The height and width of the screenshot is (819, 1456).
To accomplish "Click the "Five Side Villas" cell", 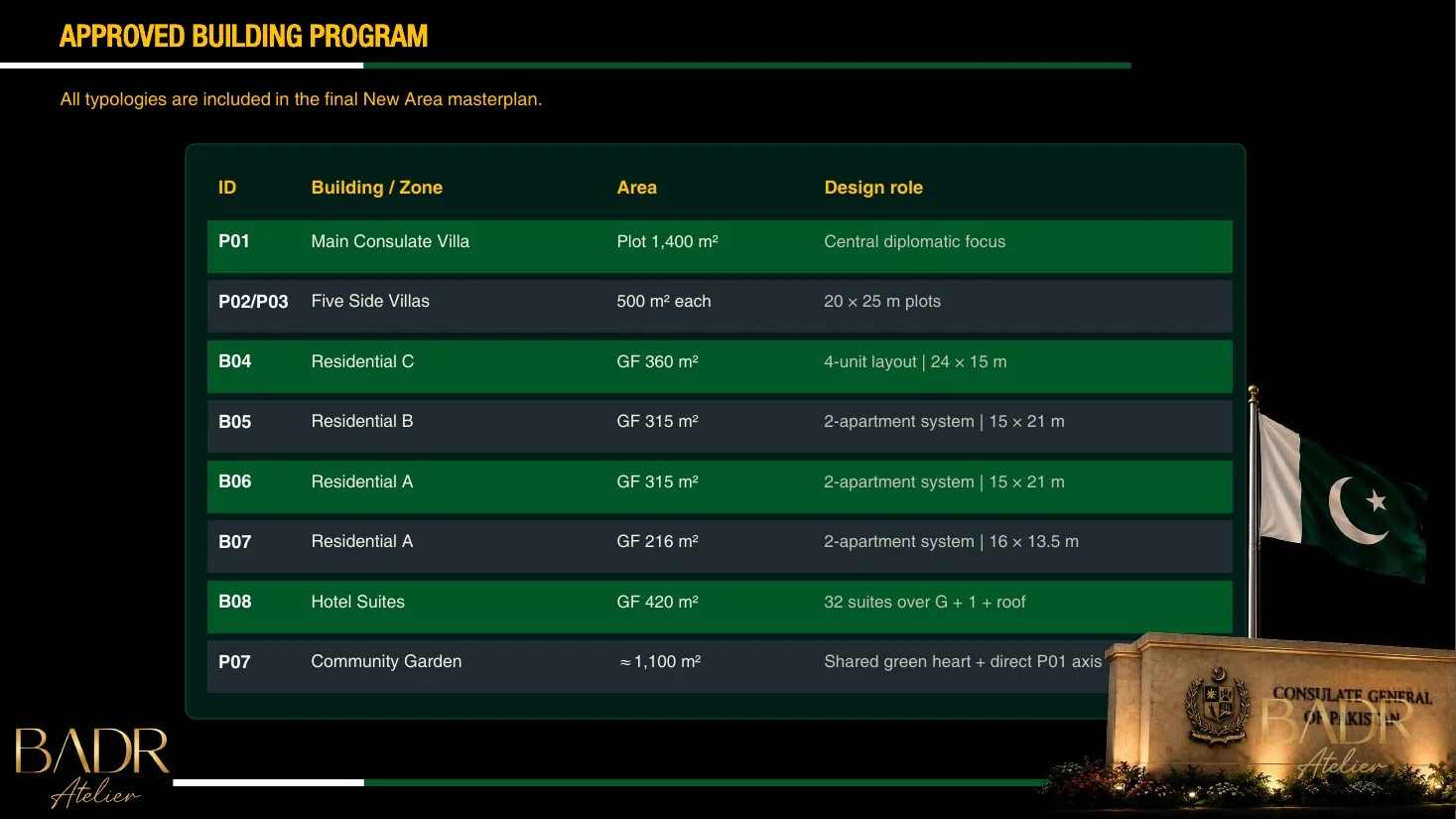I will coord(370,301).
